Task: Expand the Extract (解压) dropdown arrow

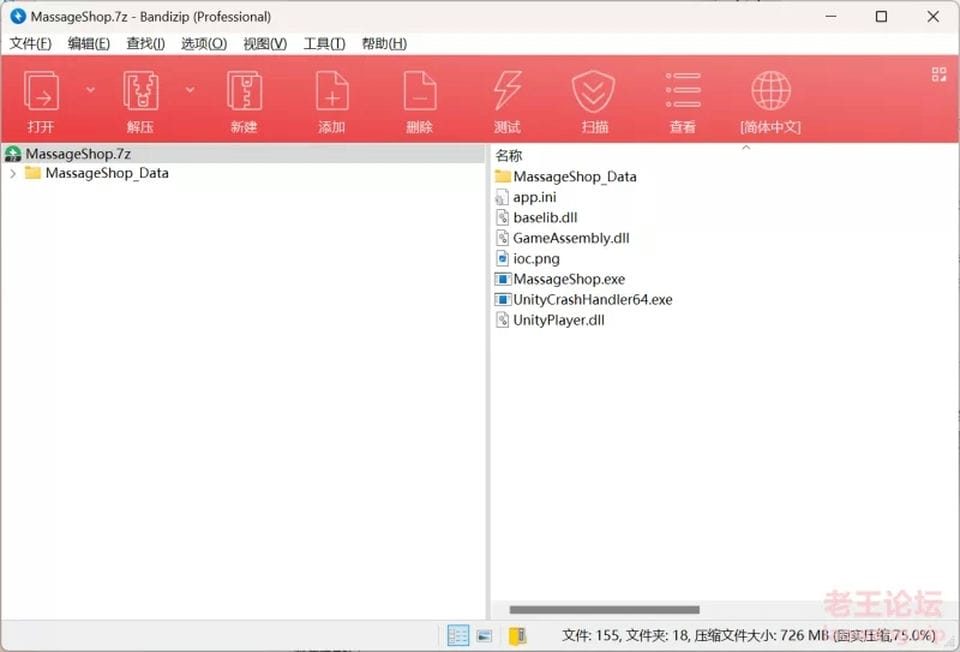Action: click(190, 90)
